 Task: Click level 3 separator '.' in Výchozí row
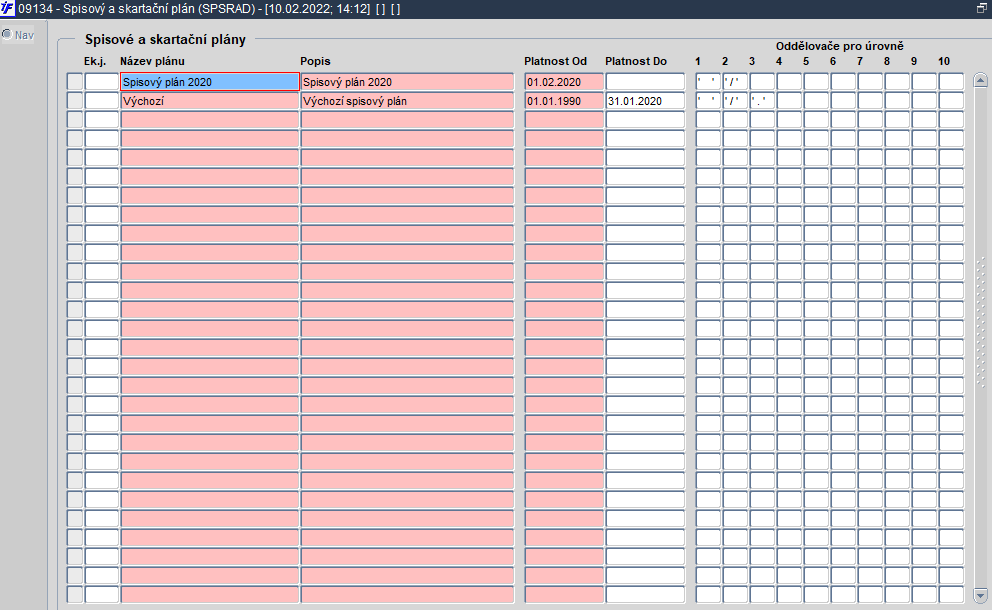click(x=762, y=101)
